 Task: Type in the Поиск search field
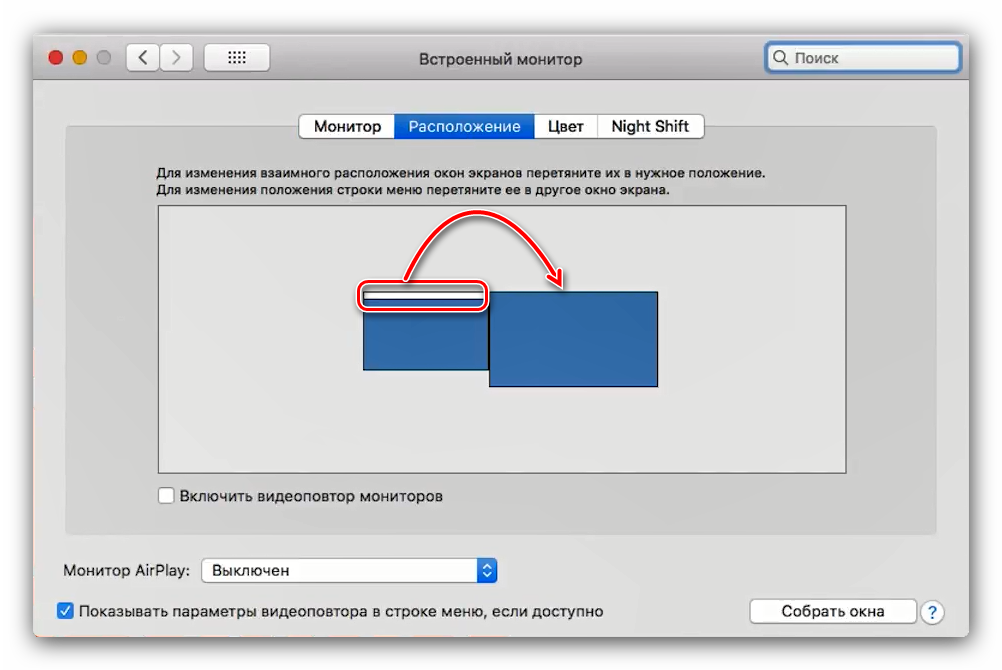click(870, 58)
